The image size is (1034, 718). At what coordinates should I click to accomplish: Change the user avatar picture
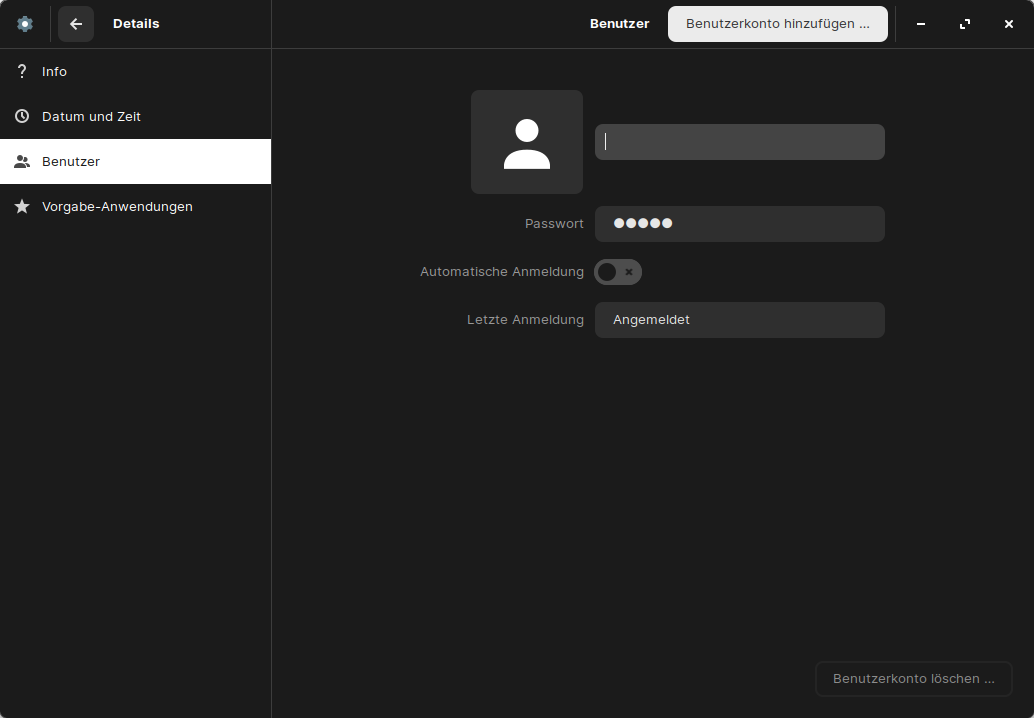tap(527, 142)
